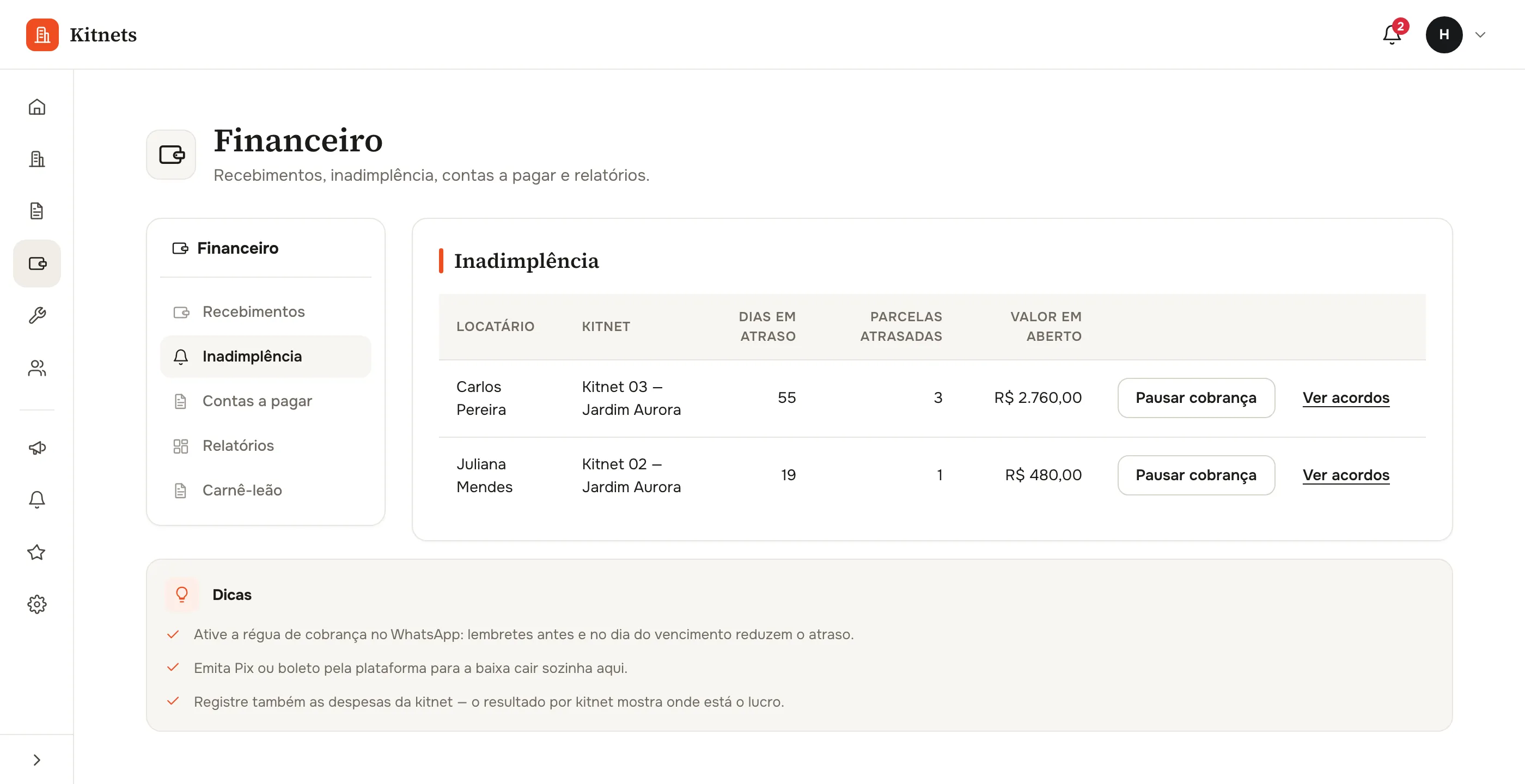1525x784 pixels.
Task: Click the tip about WhatsApp billing reminders
Action: coord(523,634)
